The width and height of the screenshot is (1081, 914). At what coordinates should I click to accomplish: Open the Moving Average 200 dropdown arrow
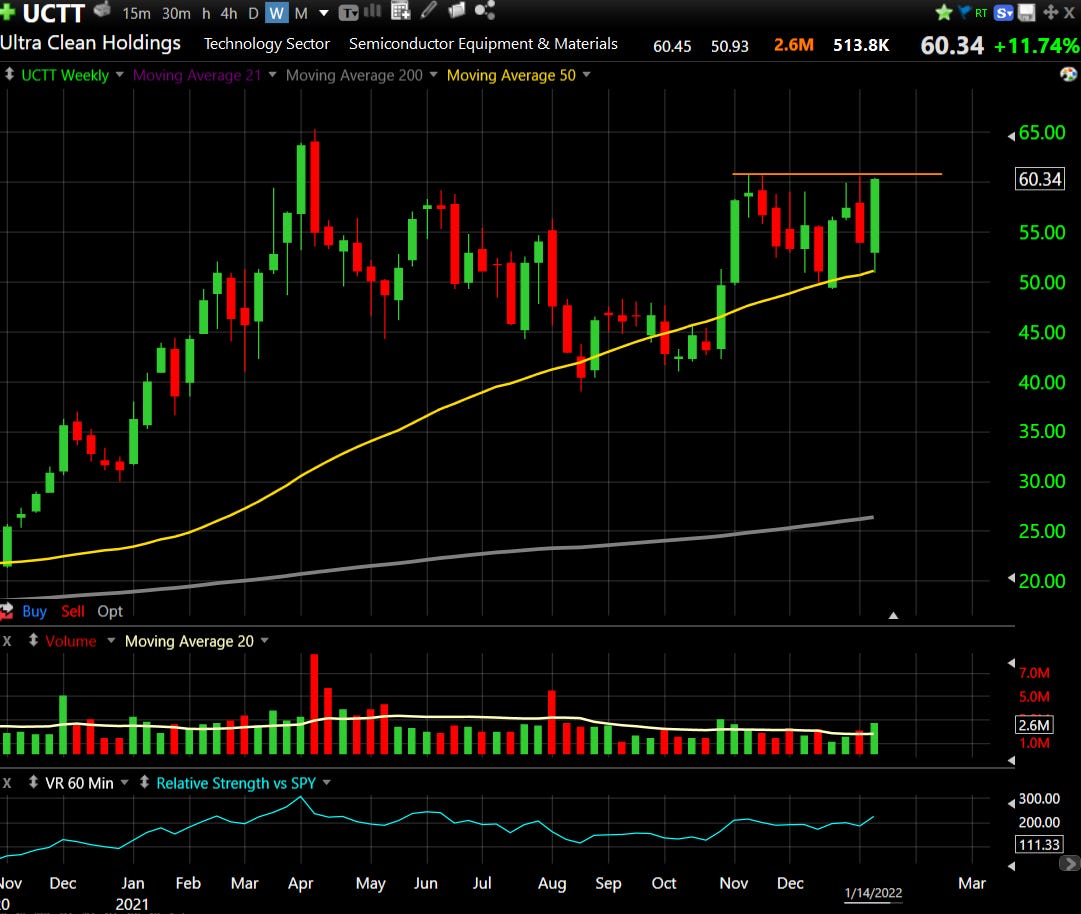tap(434, 74)
